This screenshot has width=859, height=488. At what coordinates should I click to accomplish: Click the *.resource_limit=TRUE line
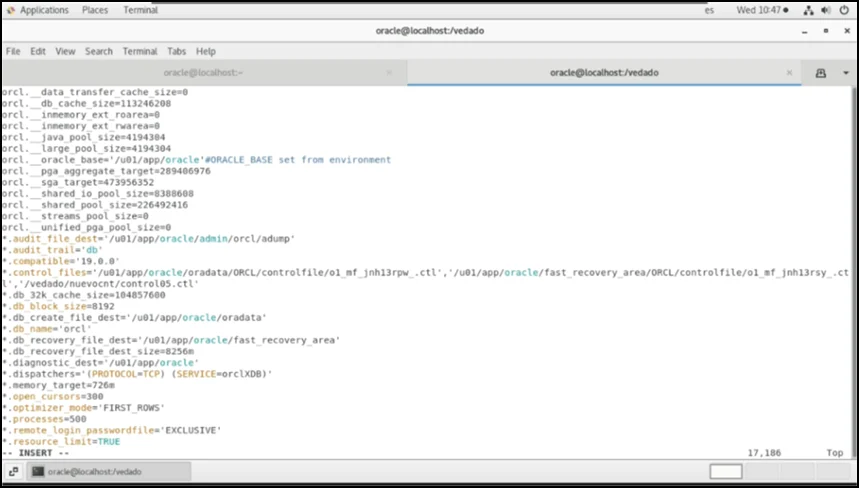61,441
